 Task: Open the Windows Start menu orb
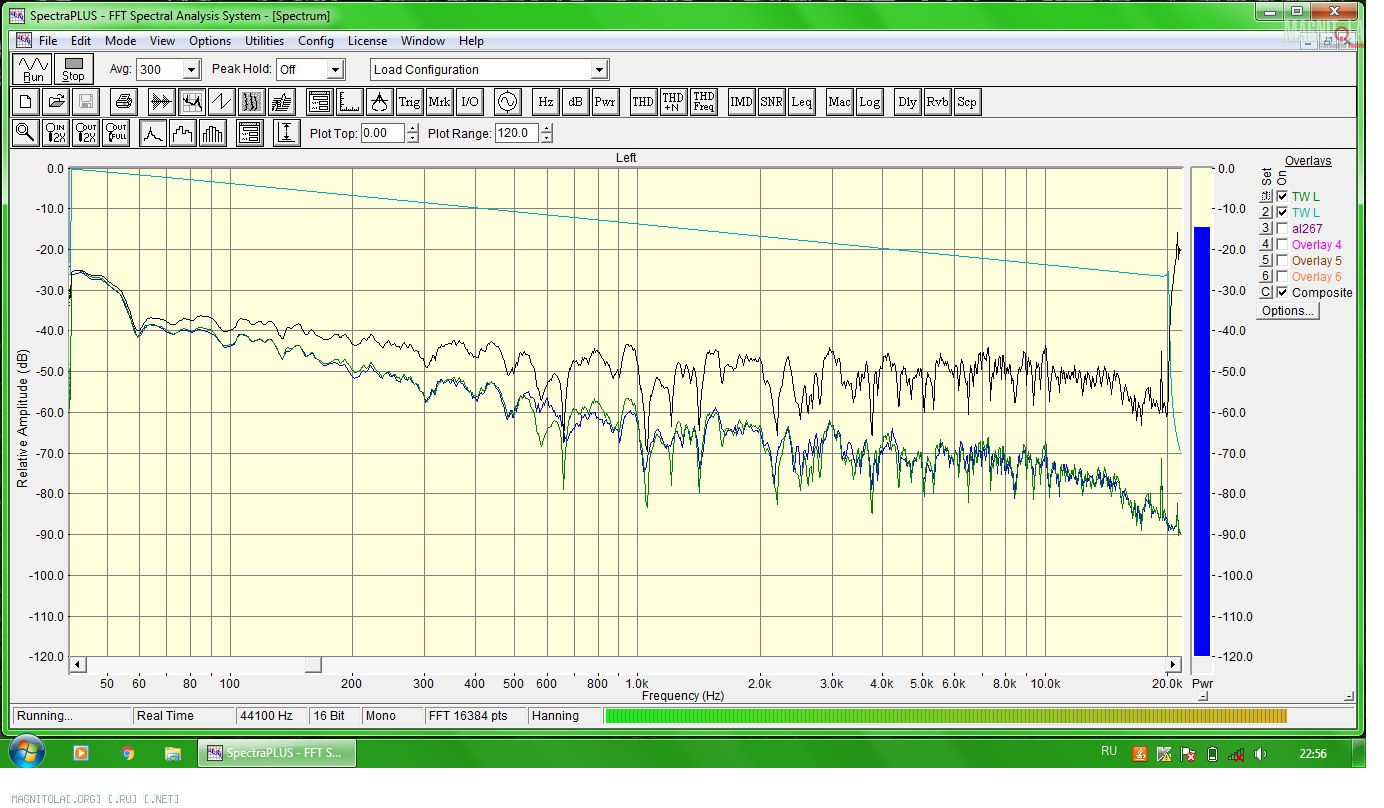click(26, 753)
